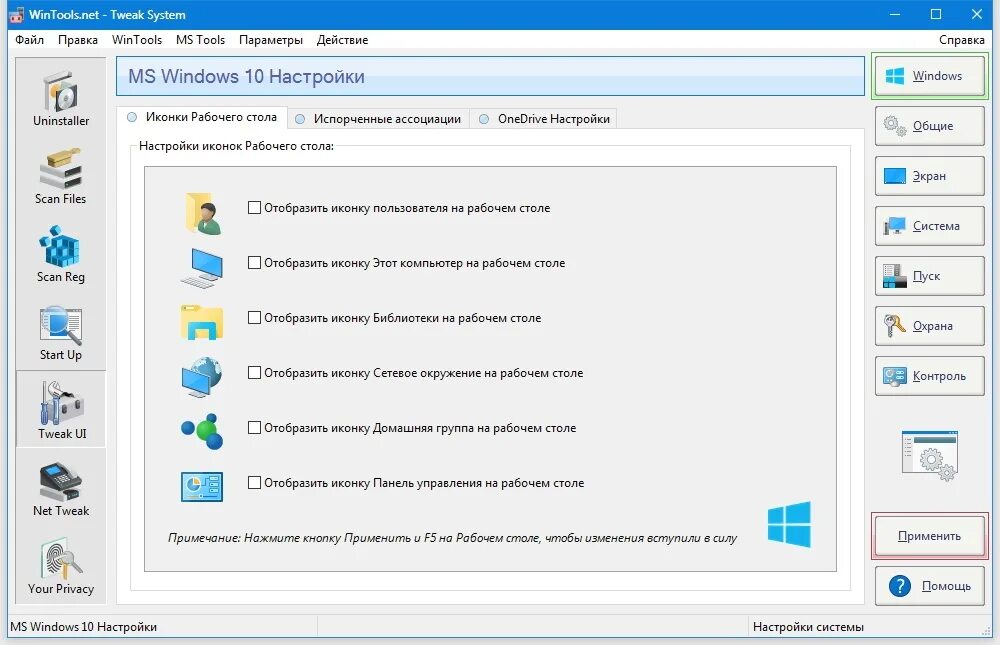This screenshot has height=645, width=1000.
Task: Open the Scan Reg tool
Action: pyautogui.click(x=61, y=255)
